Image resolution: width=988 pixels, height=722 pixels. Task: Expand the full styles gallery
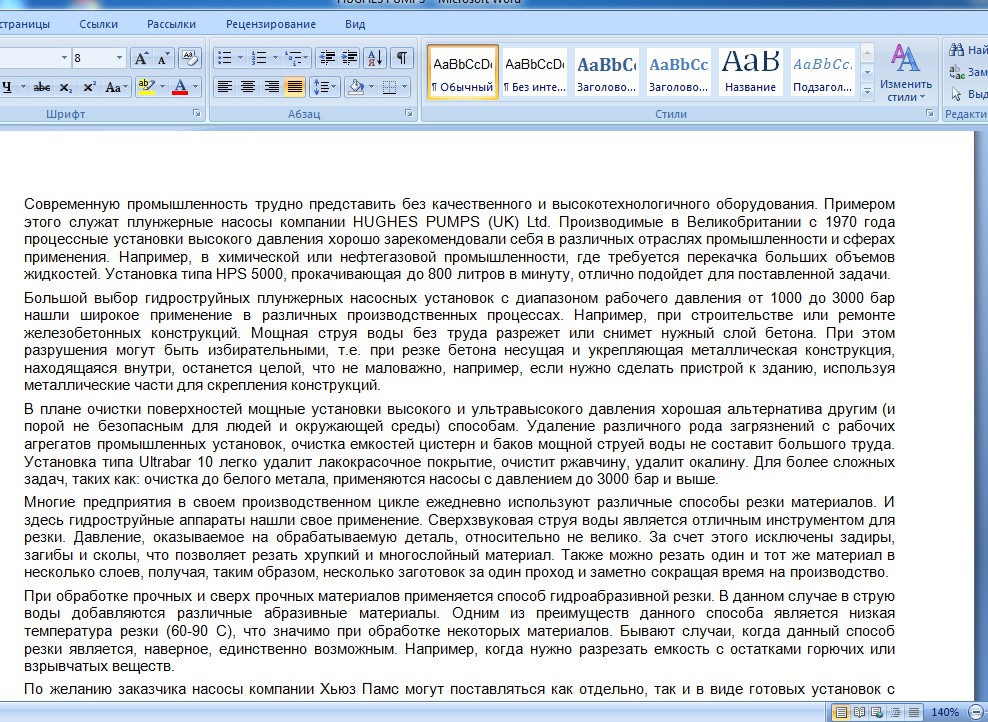tap(867, 91)
